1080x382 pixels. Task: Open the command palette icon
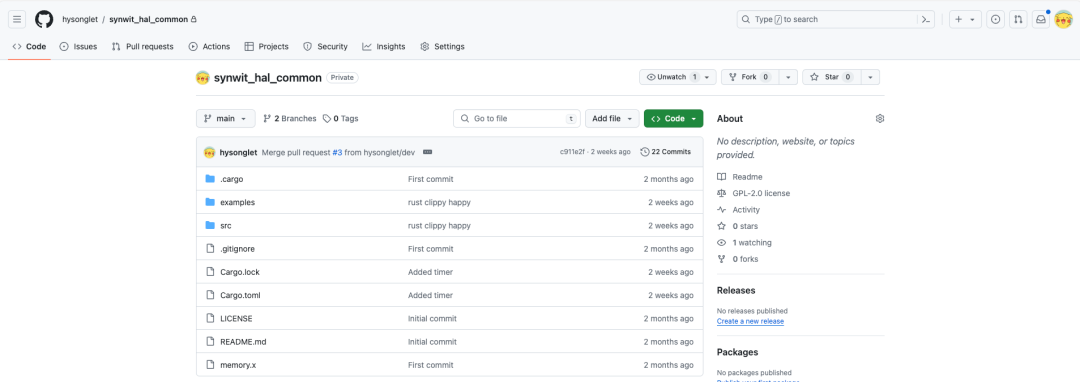click(x=926, y=19)
